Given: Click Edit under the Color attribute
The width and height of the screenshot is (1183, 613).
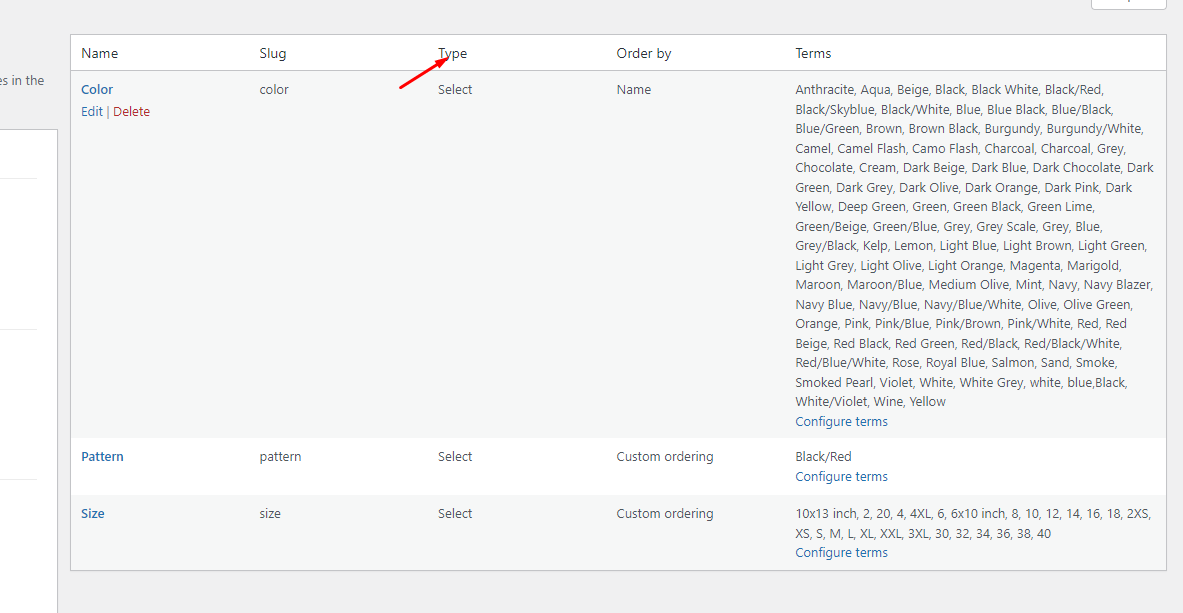Looking at the screenshot, I should tap(91, 112).
